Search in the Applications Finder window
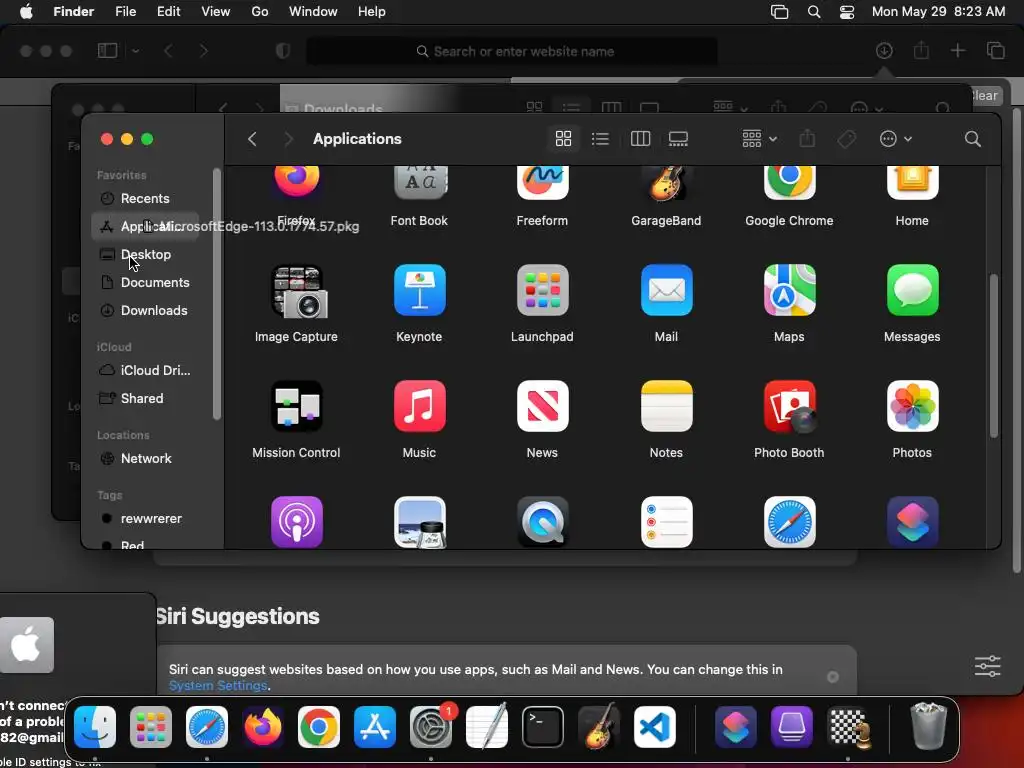The height and width of the screenshot is (768, 1024). coord(972,138)
